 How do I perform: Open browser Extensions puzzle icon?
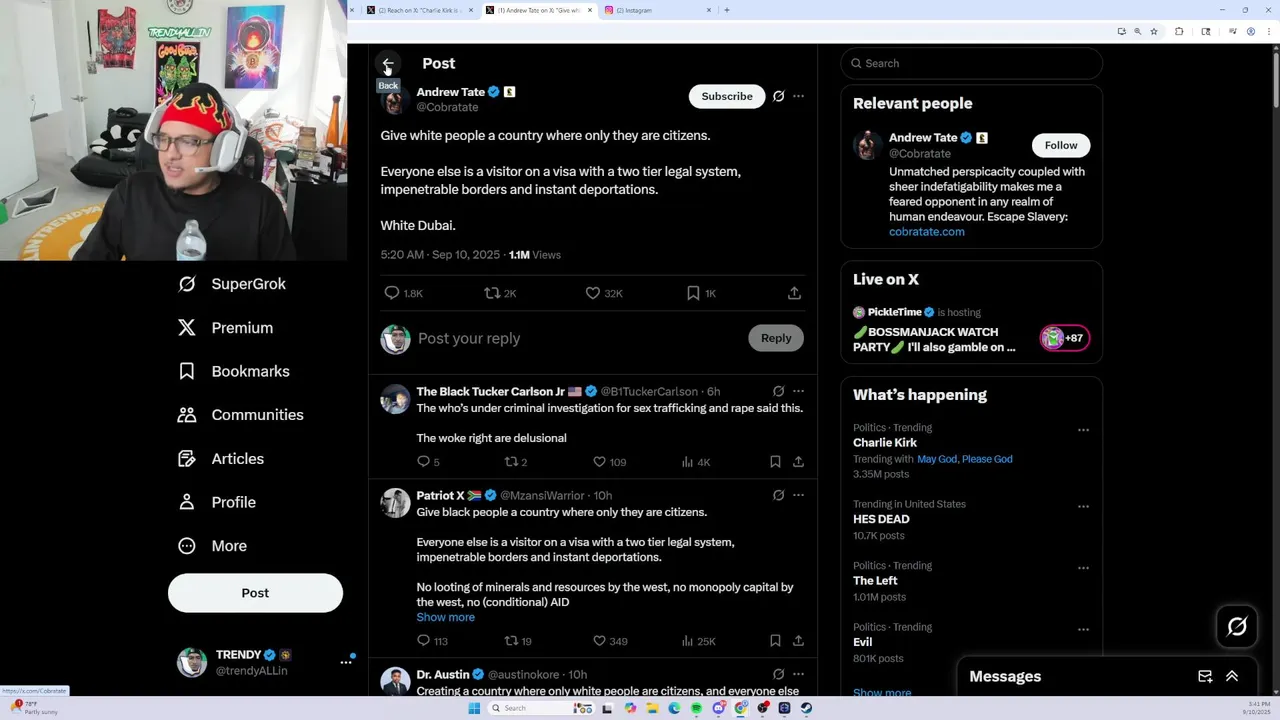click(x=1179, y=31)
